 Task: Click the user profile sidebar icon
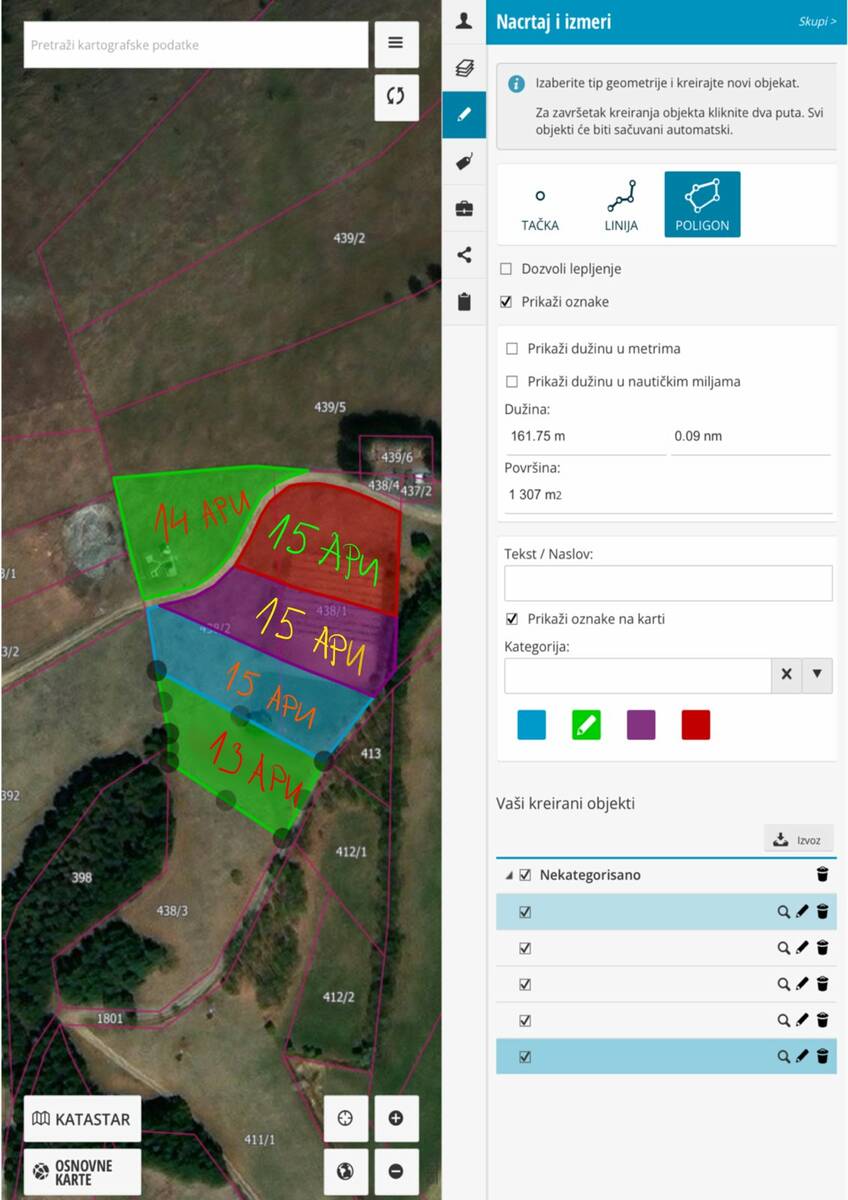point(464,21)
